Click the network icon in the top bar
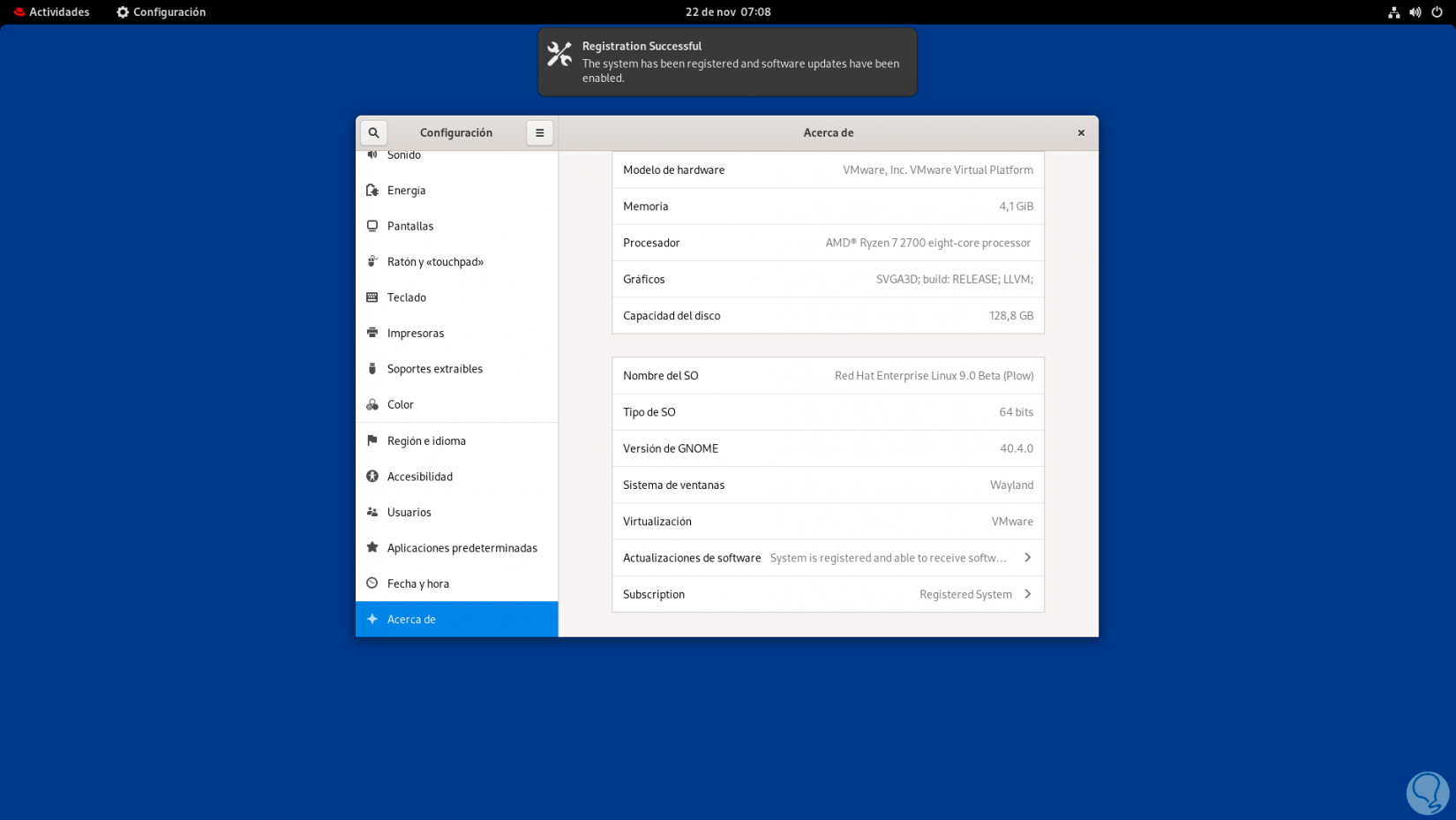Screen dimensions: 1456x820 (1394, 12)
